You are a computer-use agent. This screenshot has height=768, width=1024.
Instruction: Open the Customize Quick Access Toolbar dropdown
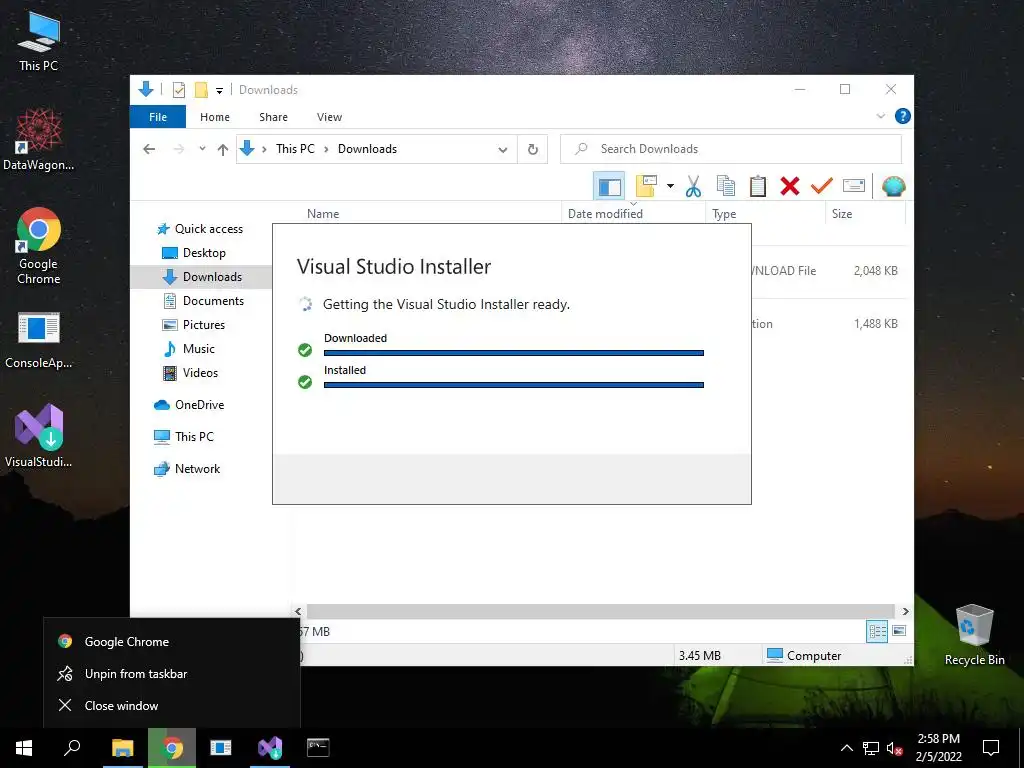click(x=219, y=90)
